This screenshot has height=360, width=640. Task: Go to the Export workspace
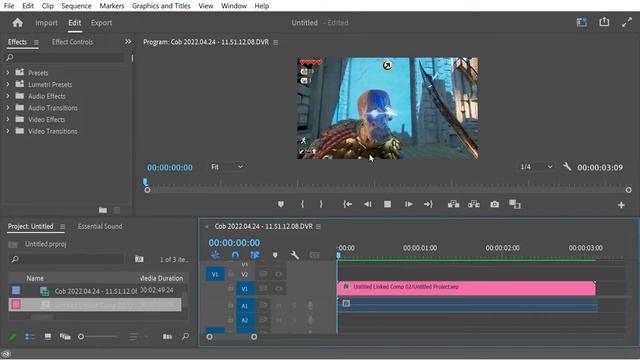[x=101, y=23]
